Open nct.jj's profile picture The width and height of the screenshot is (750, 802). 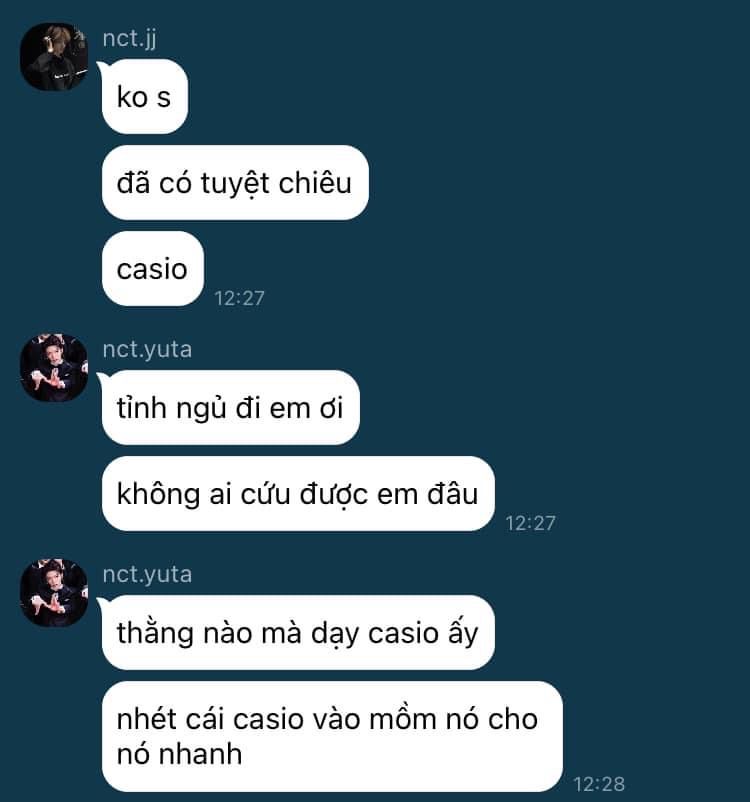click(54, 57)
